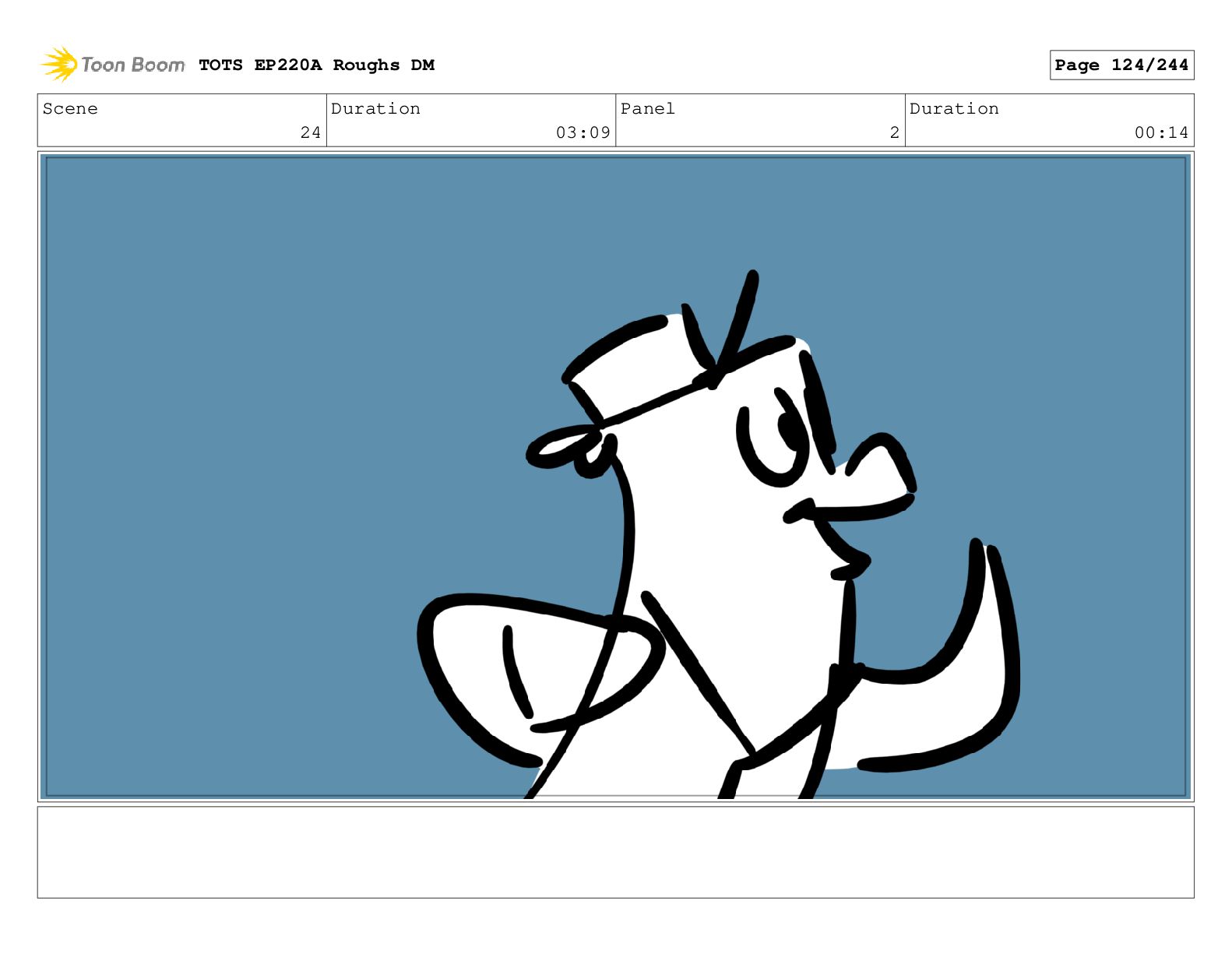Select the title text 'TOTS EP220A Roughs DM'
Viewport: 1232px width, 954px height.
pyautogui.click(x=316, y=65)
